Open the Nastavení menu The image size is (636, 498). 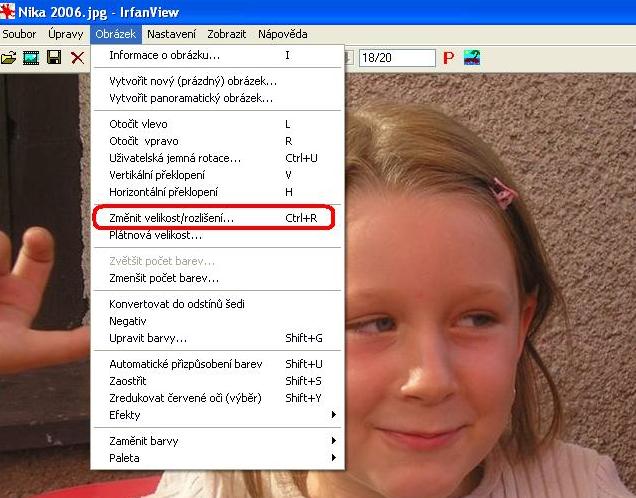[171, 34]
